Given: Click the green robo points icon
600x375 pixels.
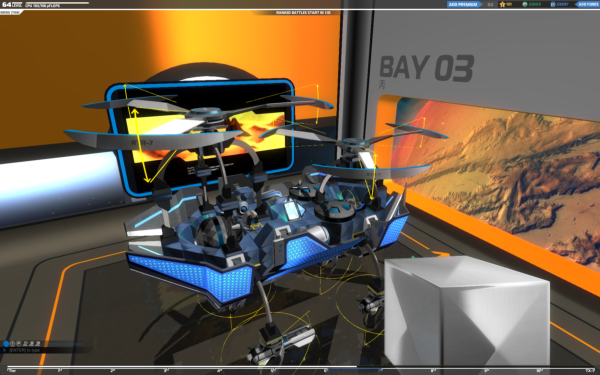Looking at the screenshot, I should [525, 4].
